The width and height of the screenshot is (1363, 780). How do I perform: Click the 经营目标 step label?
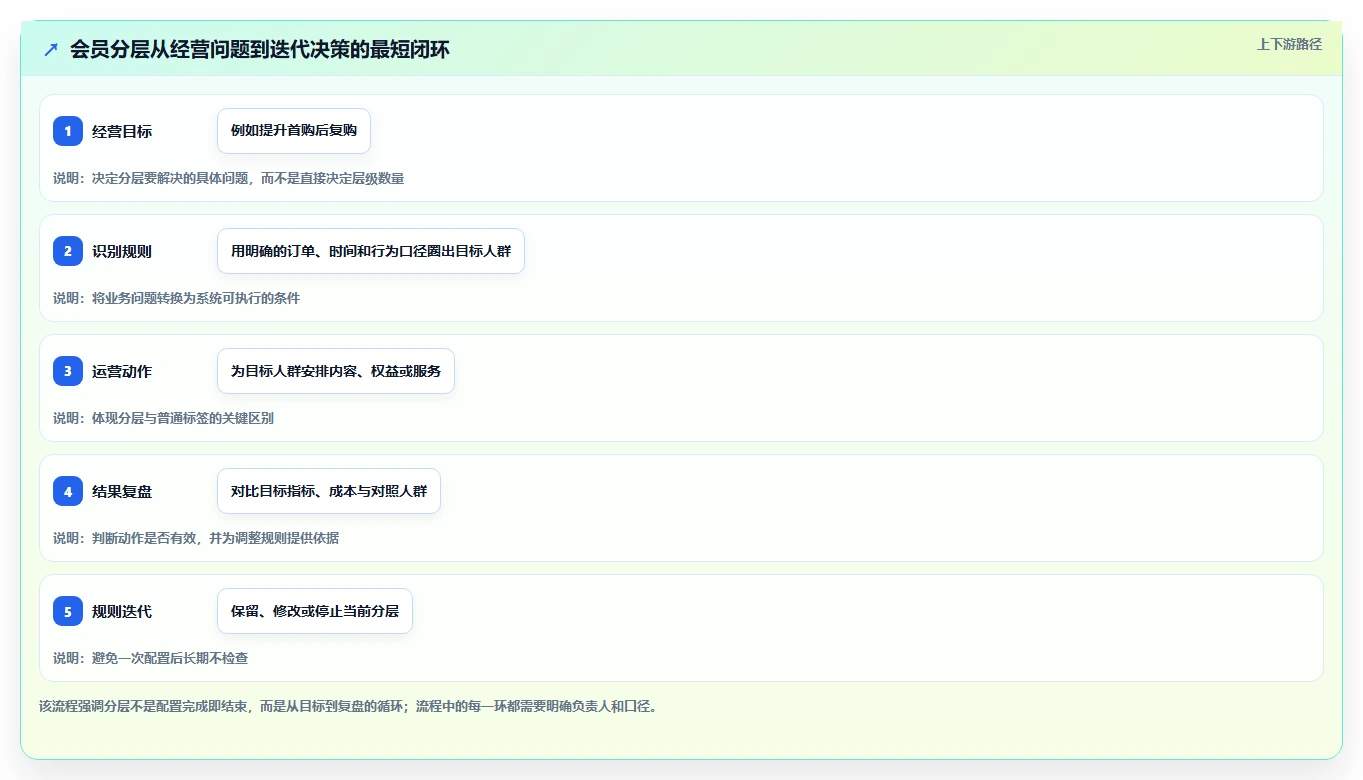[122, 131]
